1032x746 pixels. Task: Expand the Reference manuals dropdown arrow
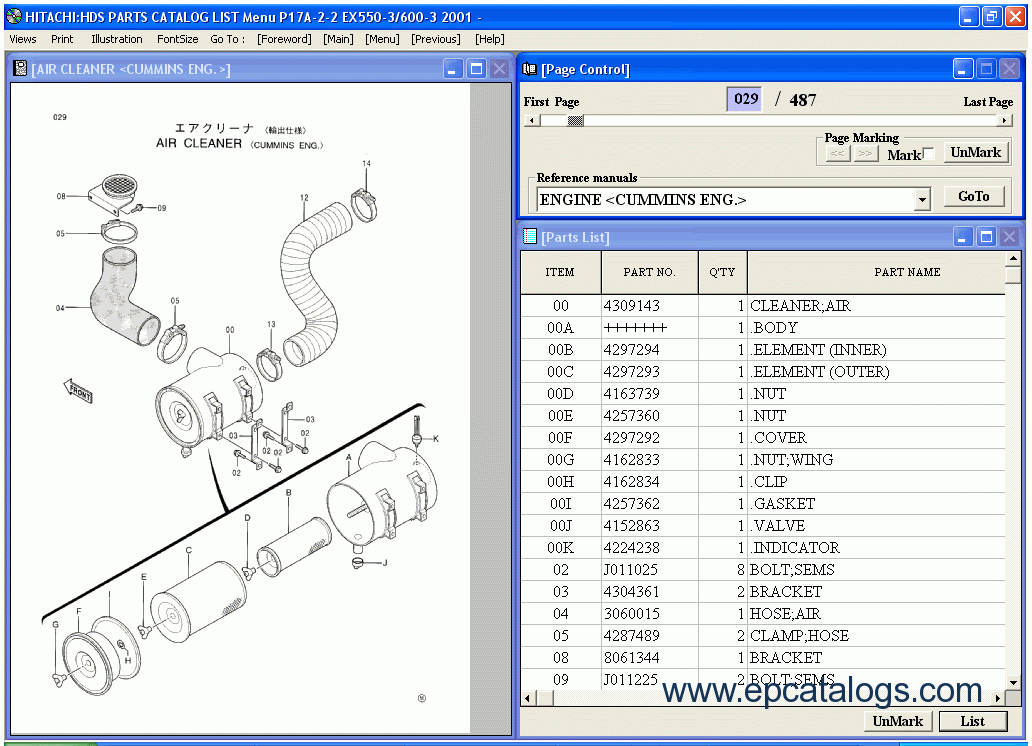tap(923, 200)
